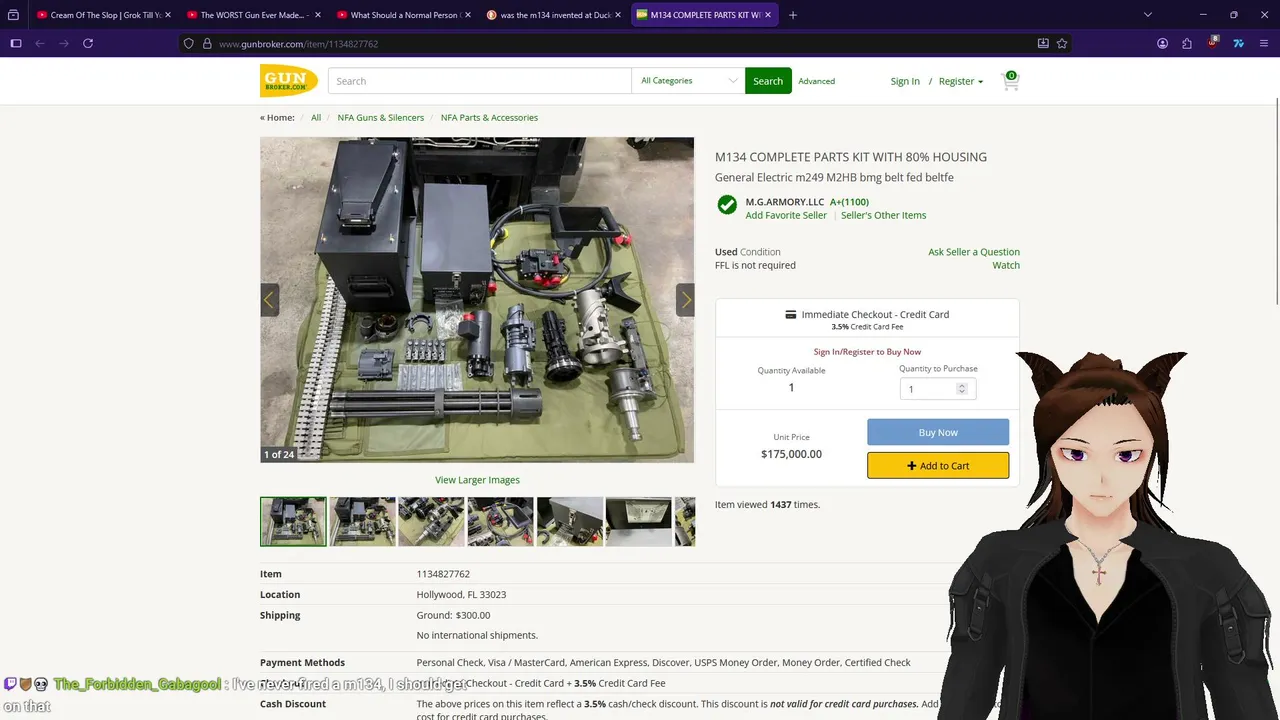
Task: Select the second image thumbnail
Action: pyautogui.click(x=362, y=521)
